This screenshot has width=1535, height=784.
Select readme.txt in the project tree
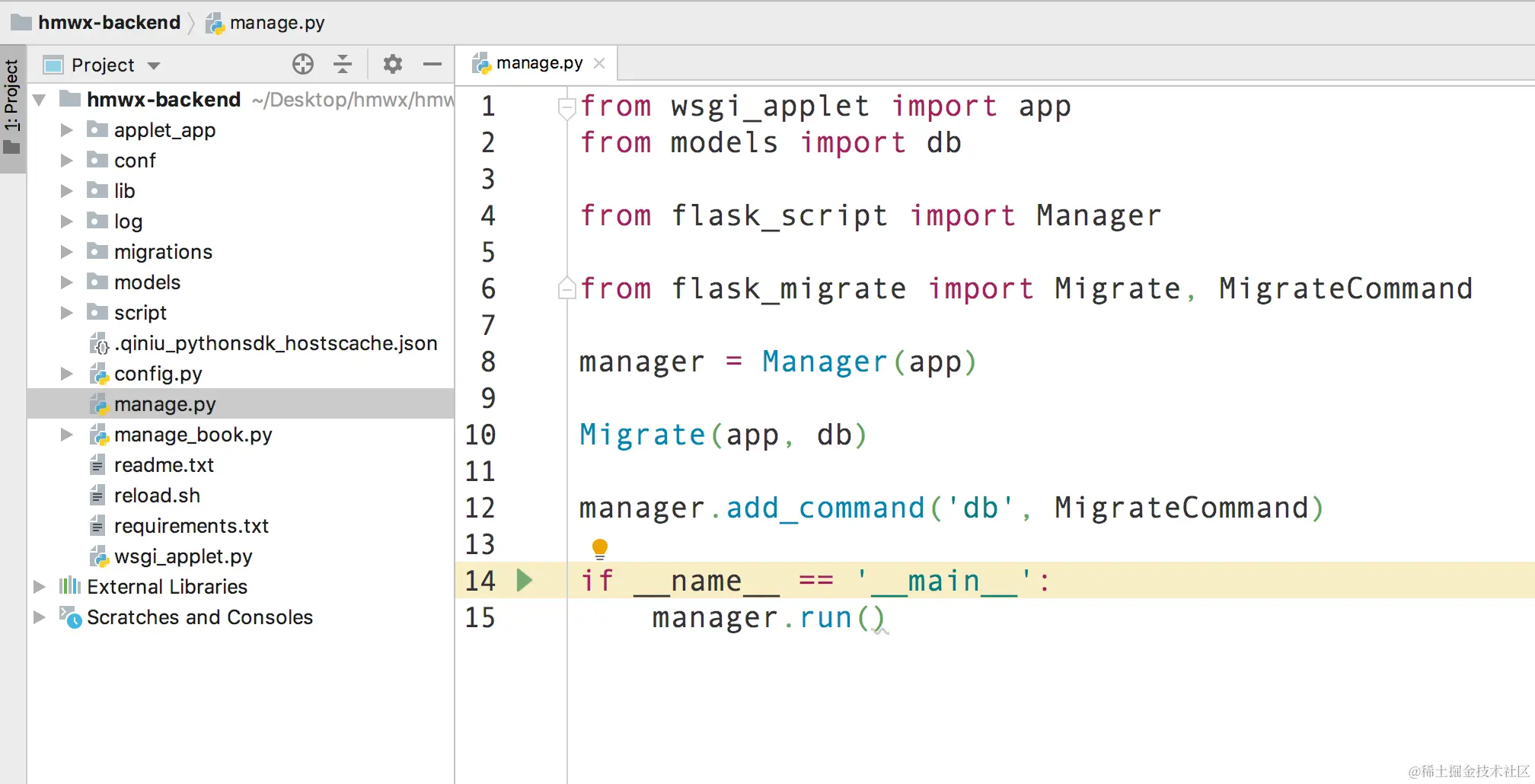pos(241,465)
